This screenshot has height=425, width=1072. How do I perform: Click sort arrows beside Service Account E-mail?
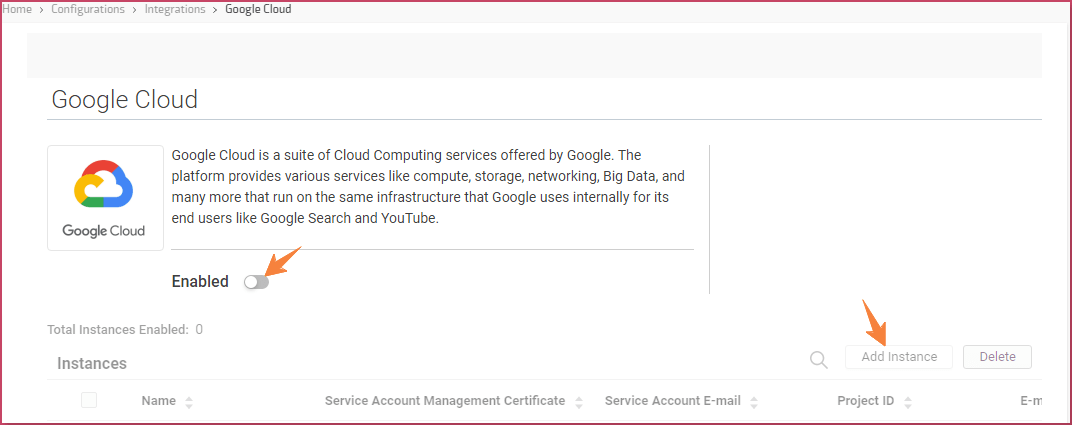pyautogui.click(x=754, y=402)
